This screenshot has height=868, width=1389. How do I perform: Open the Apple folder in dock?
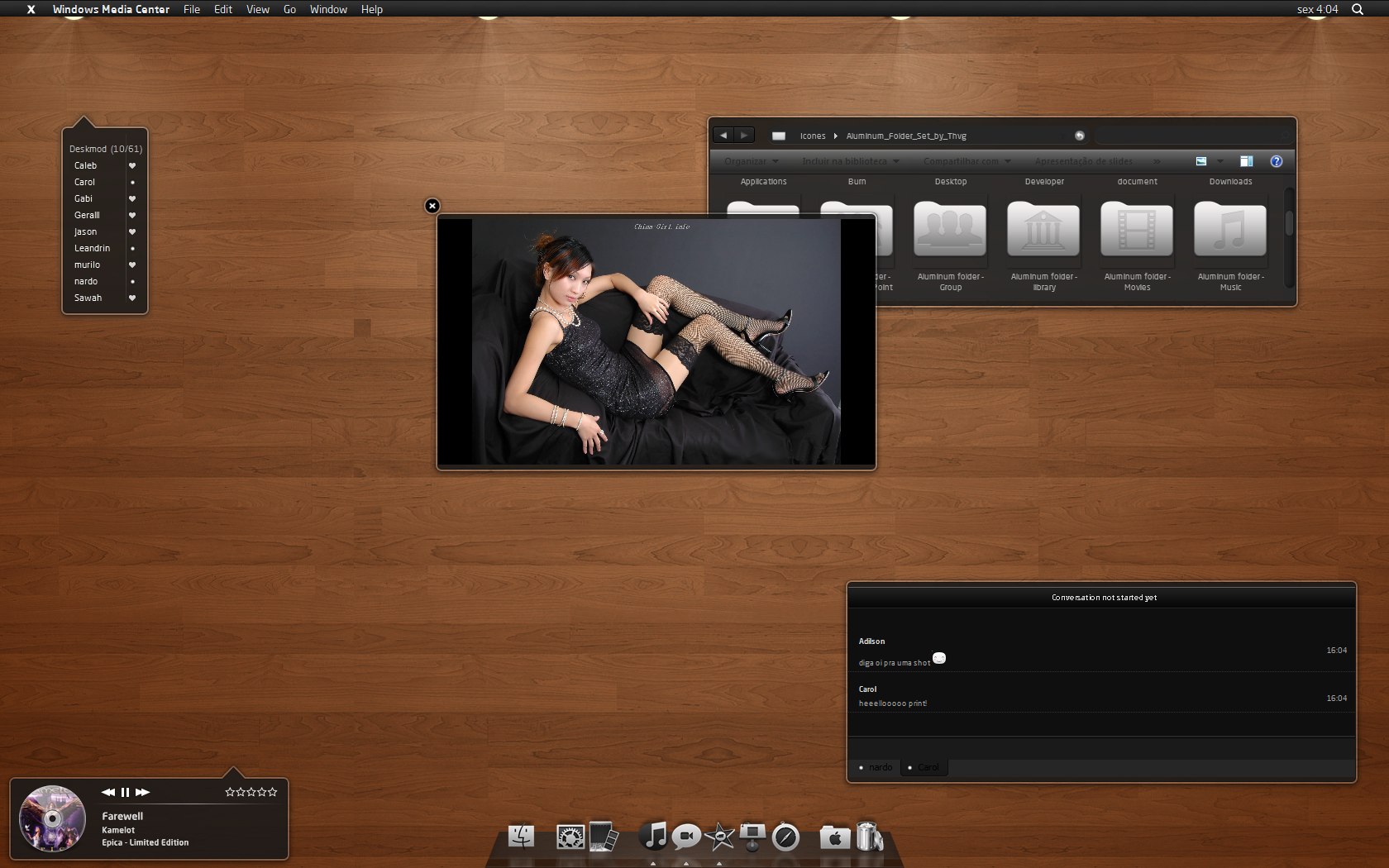pos(835,837)
